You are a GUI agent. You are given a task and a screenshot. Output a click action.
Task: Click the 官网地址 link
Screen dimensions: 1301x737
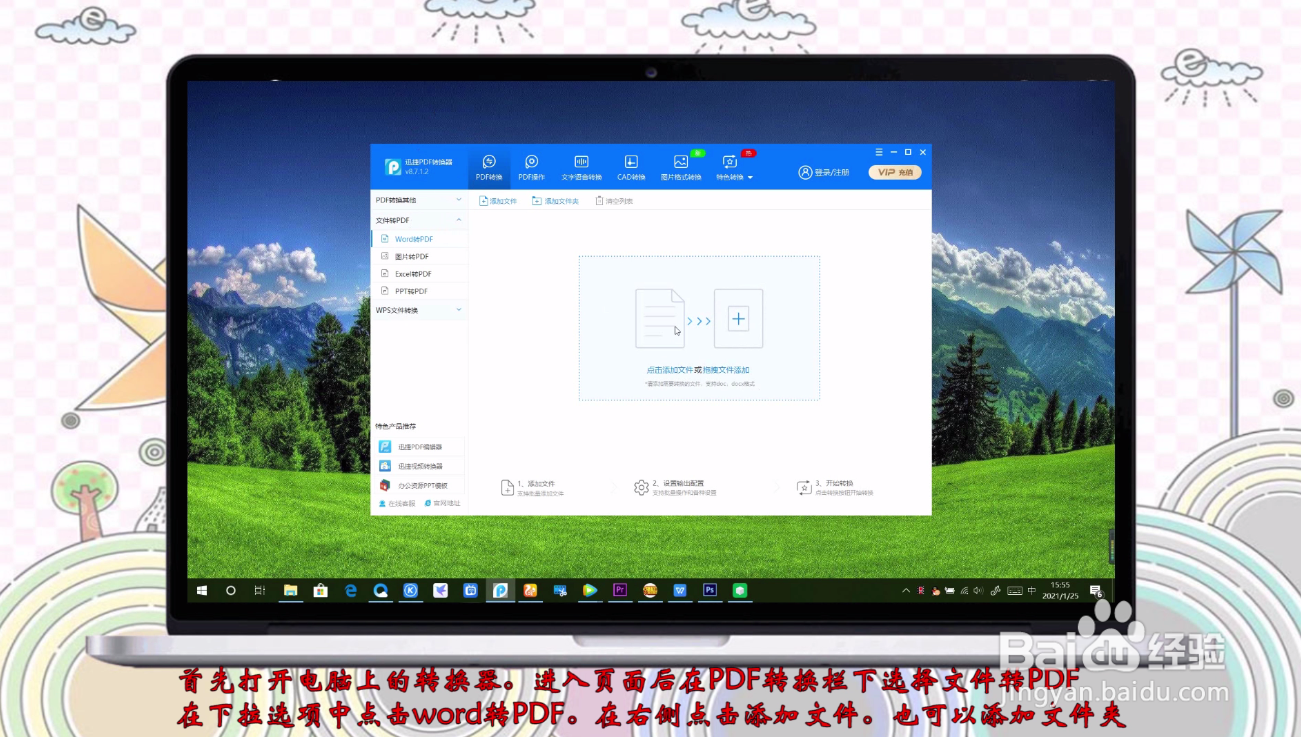(443, 504)
